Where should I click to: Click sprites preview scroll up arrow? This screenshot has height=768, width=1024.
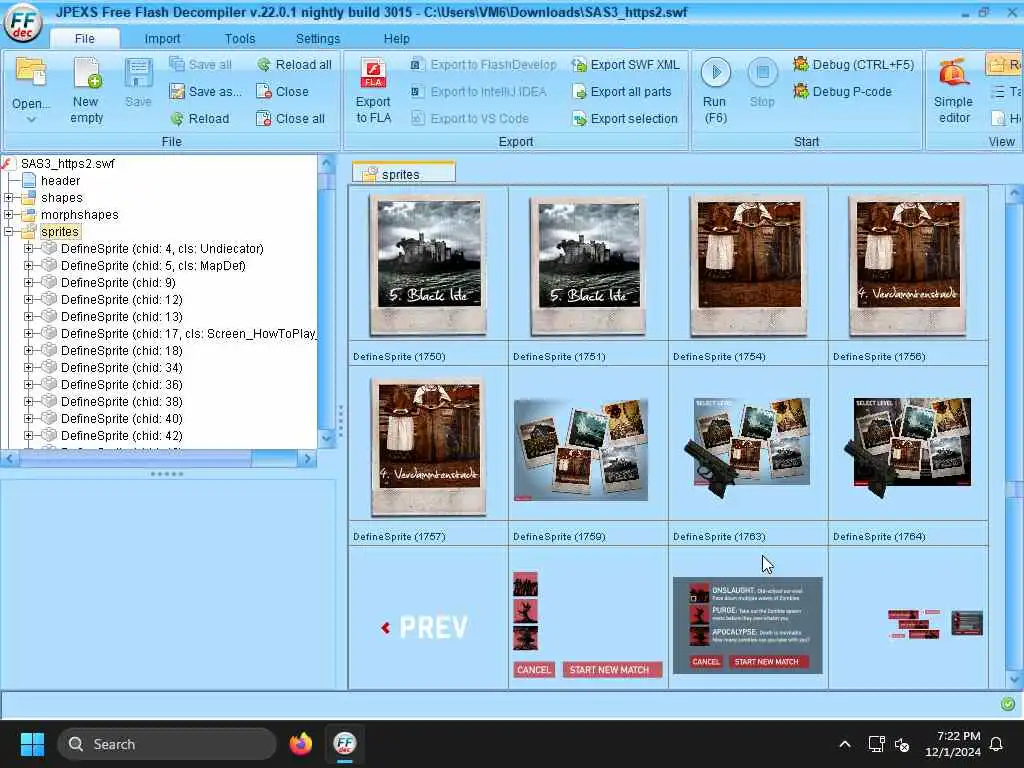click(x=1014, y=194)
